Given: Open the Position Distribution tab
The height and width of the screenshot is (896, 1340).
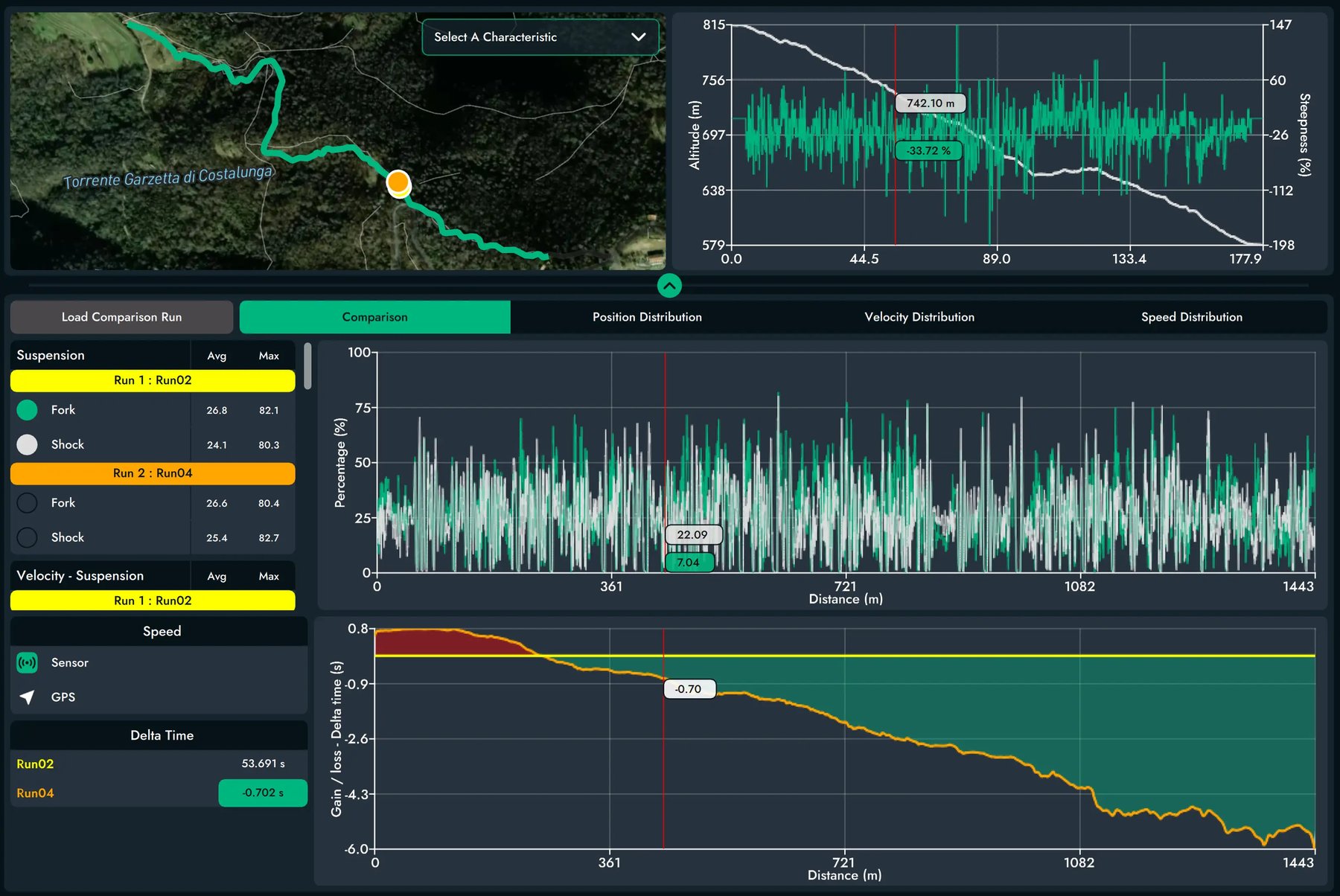Looking at the screenshot, I should (647, 317).
